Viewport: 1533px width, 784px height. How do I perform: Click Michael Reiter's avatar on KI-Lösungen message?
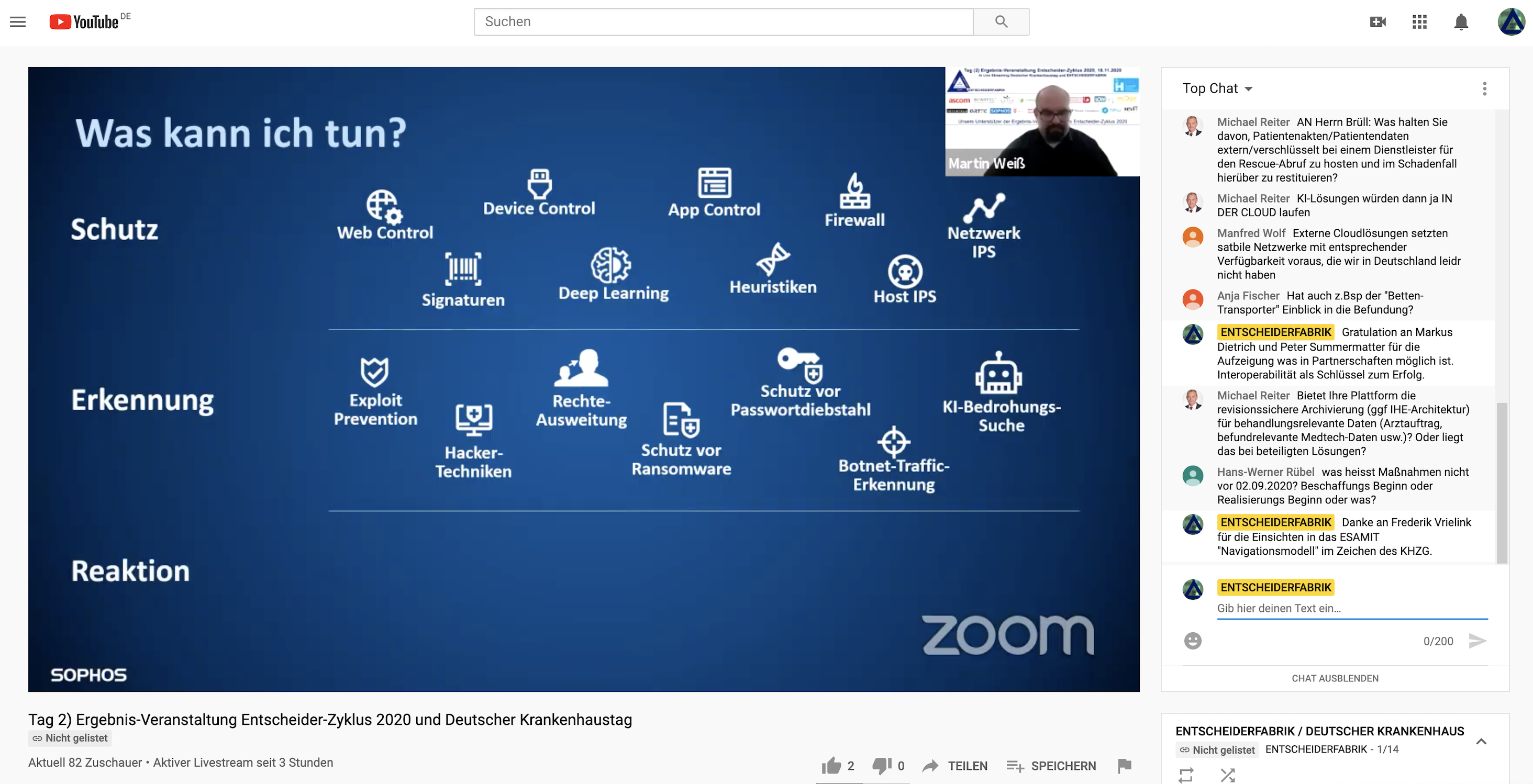1193,202
